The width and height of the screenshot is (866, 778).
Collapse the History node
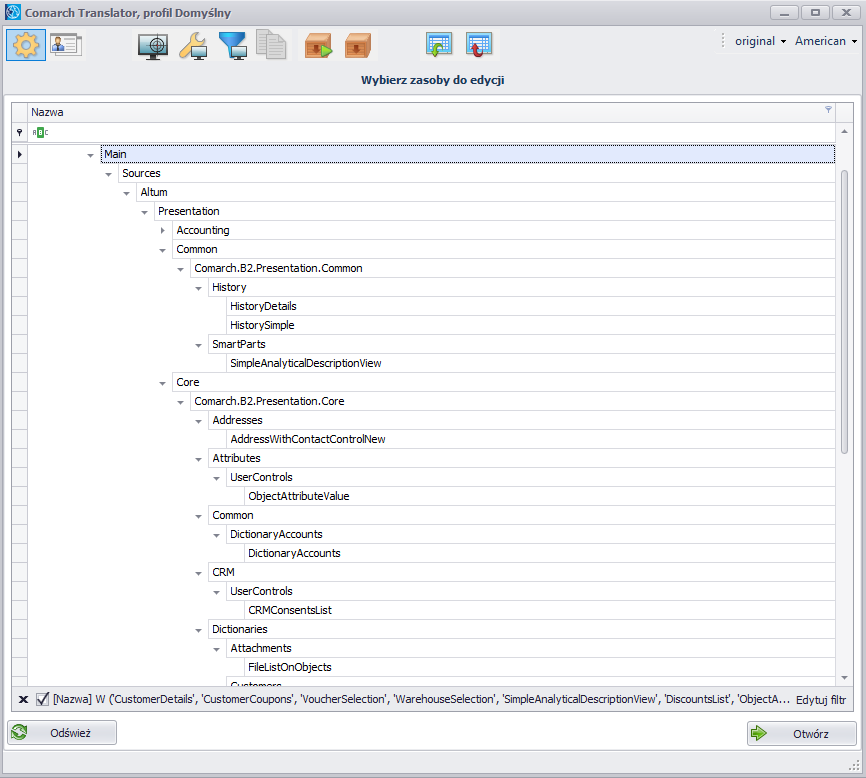(x=198, y=288)
